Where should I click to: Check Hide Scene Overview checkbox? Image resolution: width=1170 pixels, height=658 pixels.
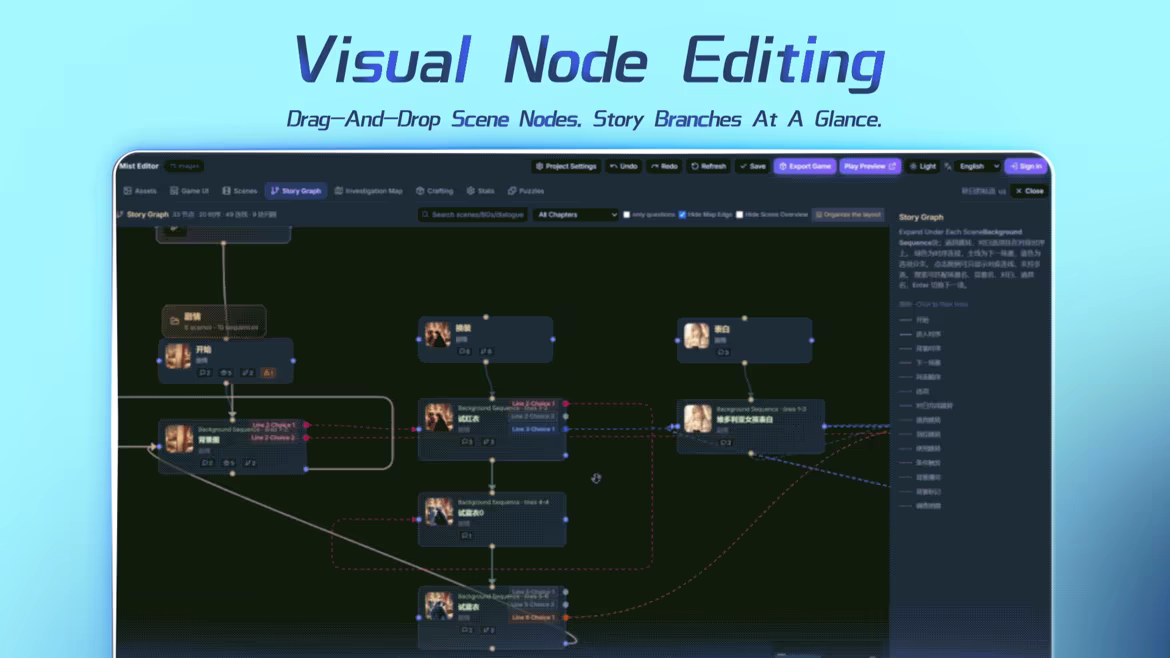[x=739, y=215]
